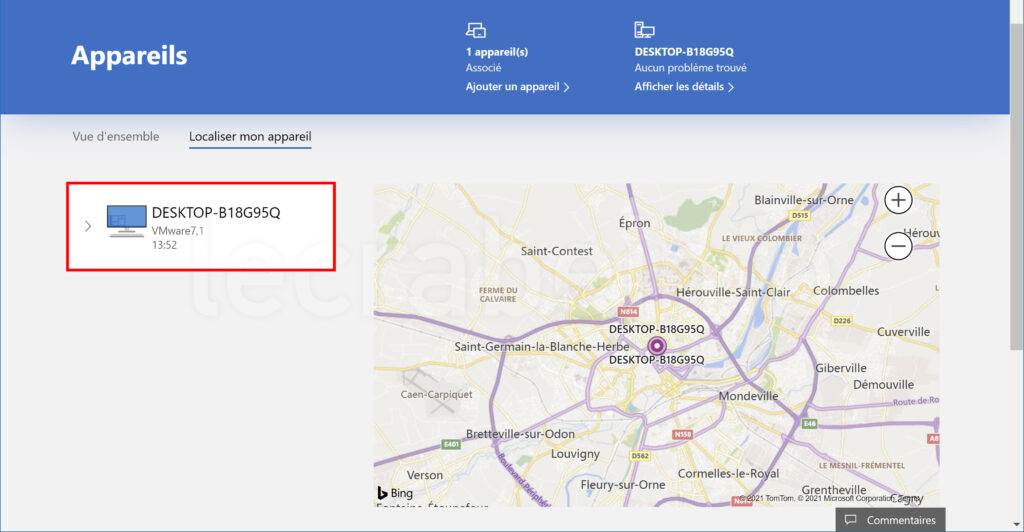Open the Commentaires feedback button

point(890,520)
